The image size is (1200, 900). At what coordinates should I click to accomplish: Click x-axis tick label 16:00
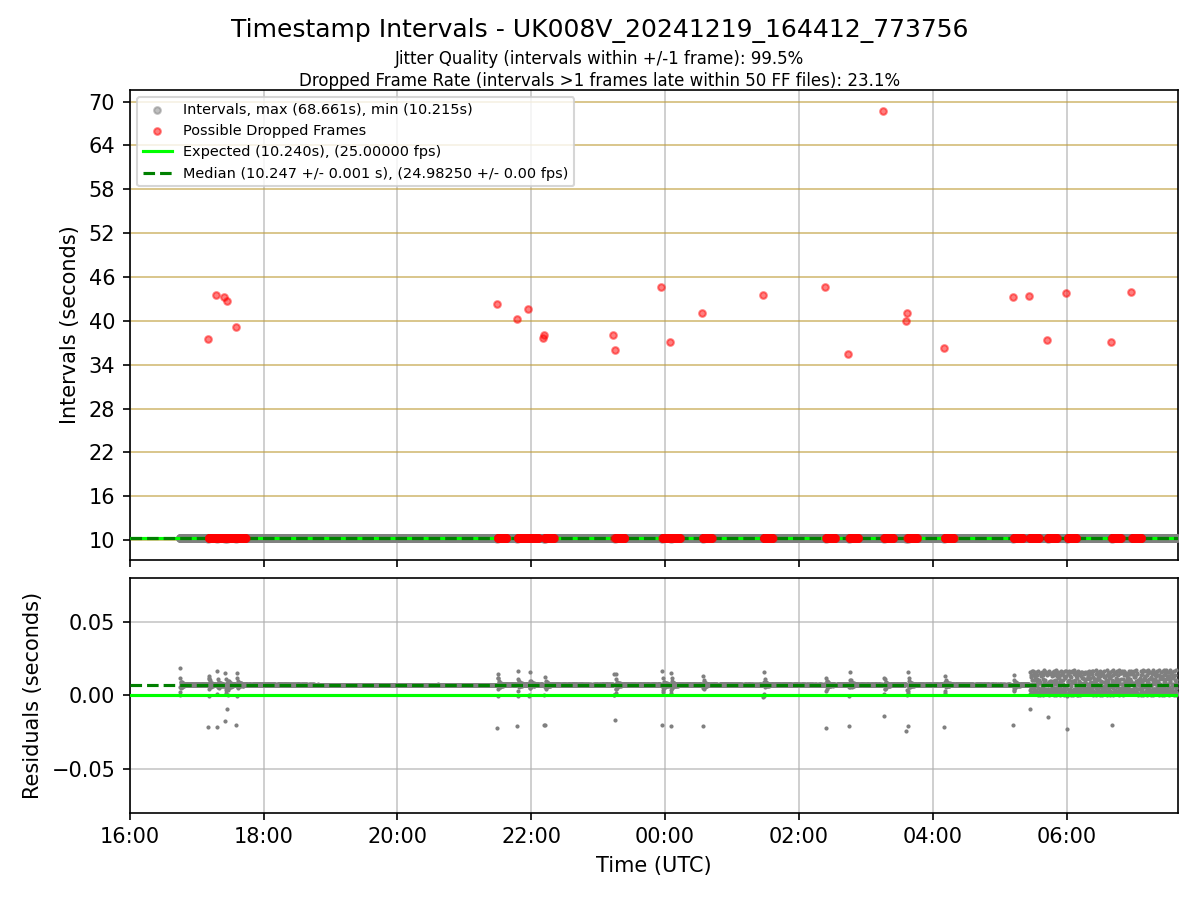[130, 836]
